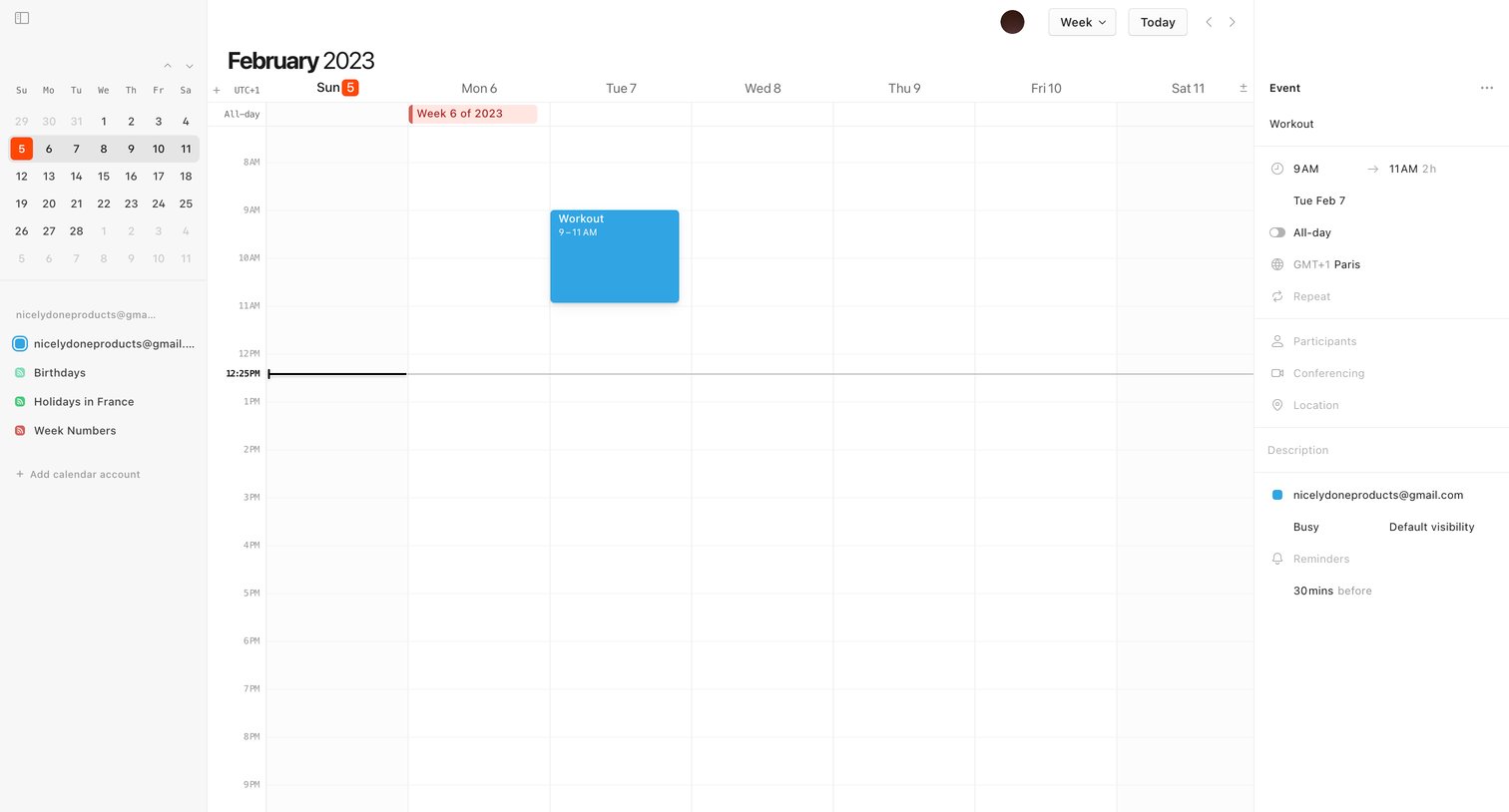Screen dimensions: 1509x812
Task: Click the Repeat icon
Action: (x=1277, y=296)
